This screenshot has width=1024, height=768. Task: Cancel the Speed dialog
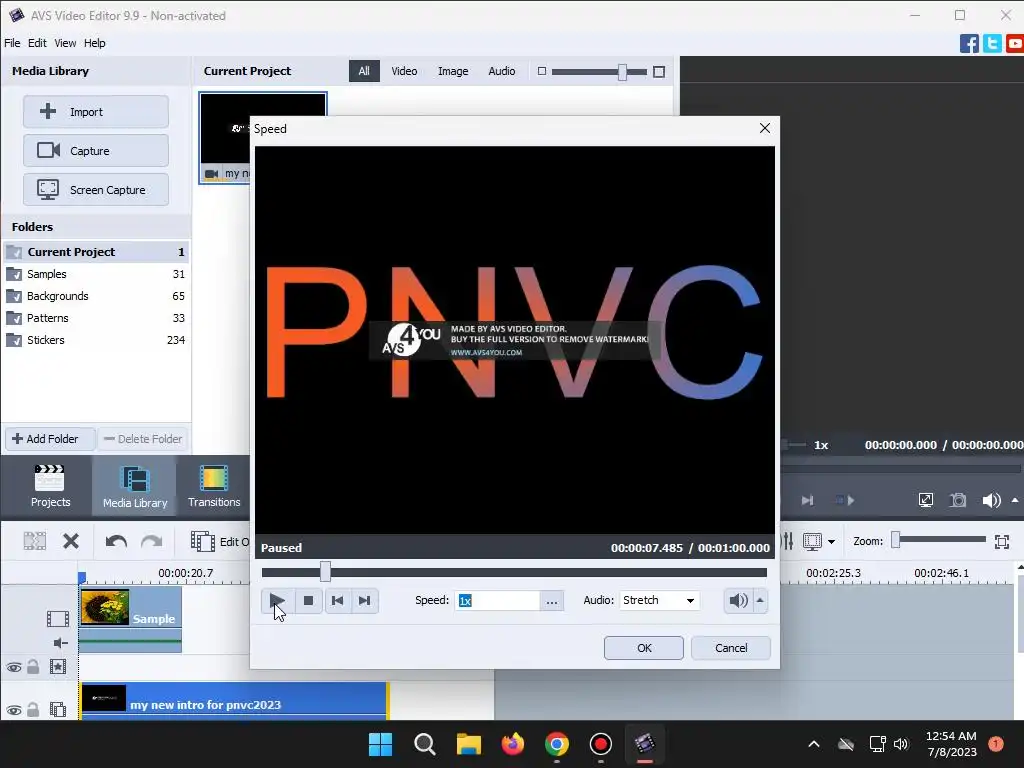pos(731,648)
